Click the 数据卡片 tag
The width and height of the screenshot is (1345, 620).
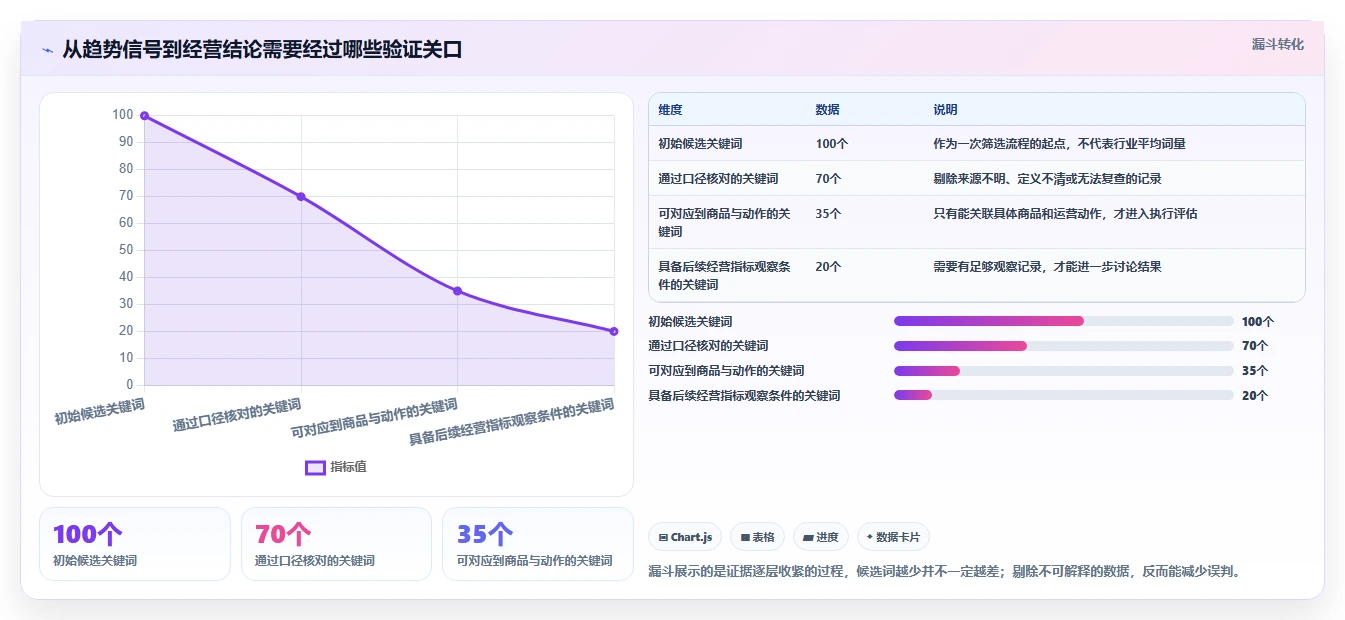[x=893, y=537]
